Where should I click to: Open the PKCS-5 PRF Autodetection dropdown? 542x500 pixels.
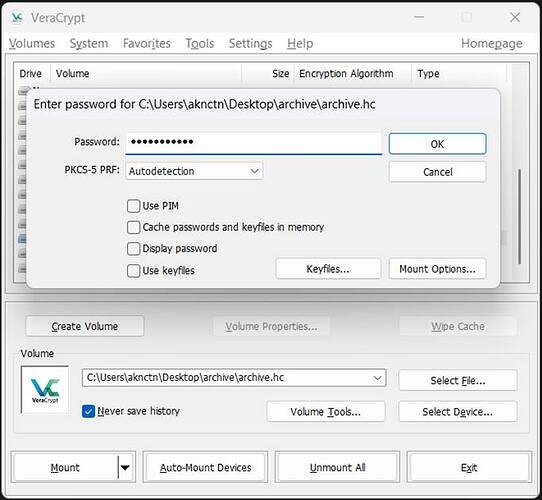(x=194, y=171)
